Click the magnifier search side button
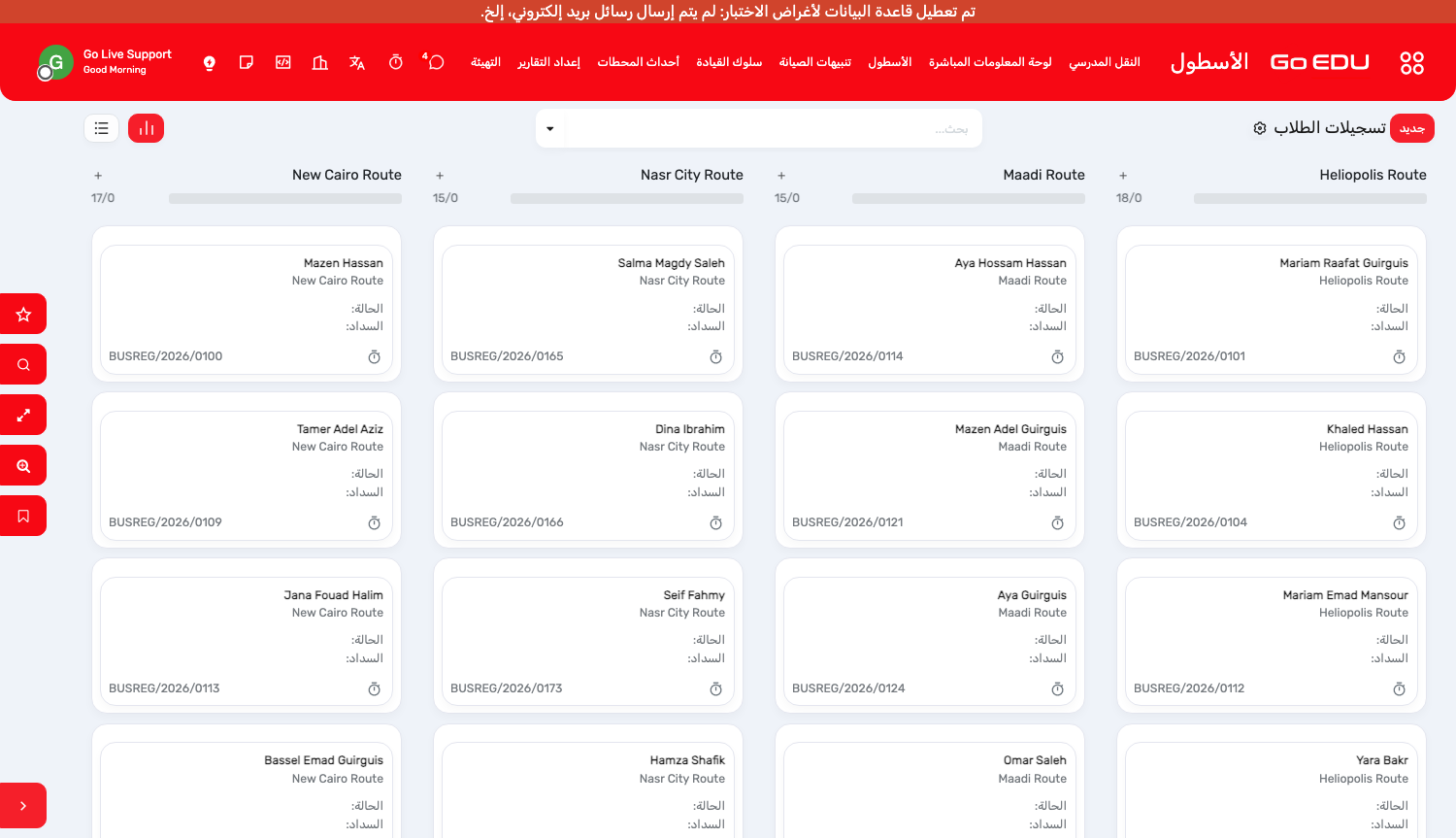Screen dimensions: 1456x838 click(23, 365)
